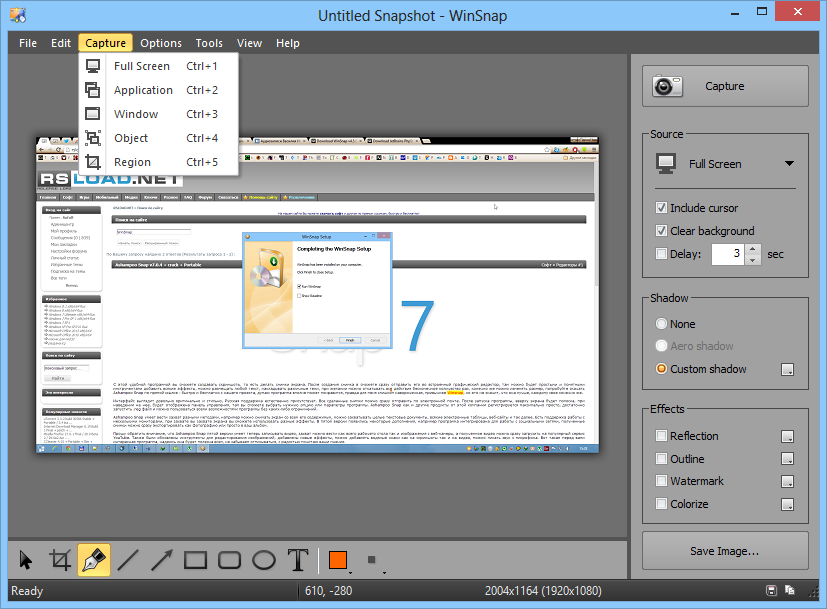Toggle Include cursor checkbox
The image size is (827, 609).
661,208
